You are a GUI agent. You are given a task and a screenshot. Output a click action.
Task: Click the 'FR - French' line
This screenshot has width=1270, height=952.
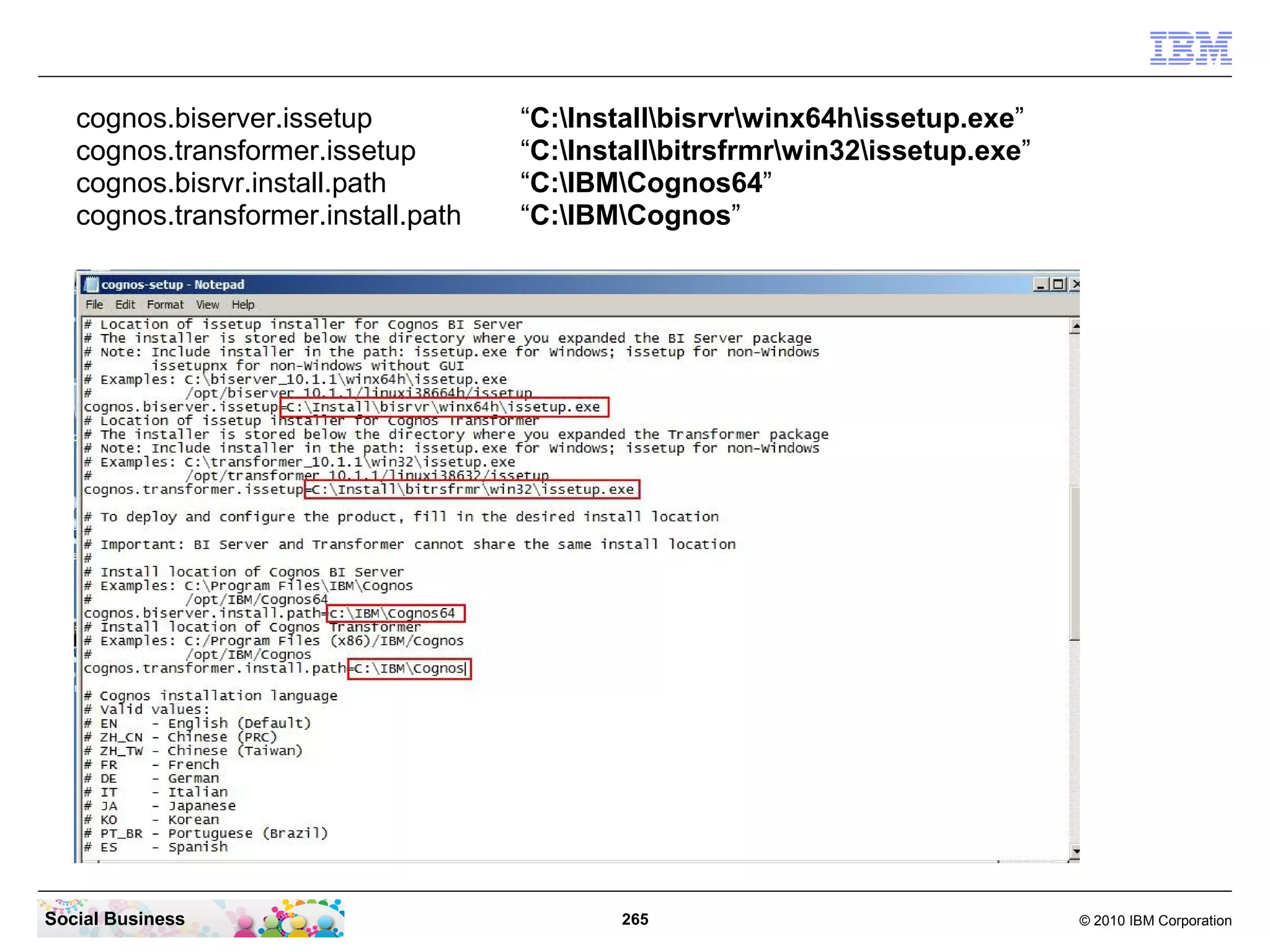coord(152,765)
